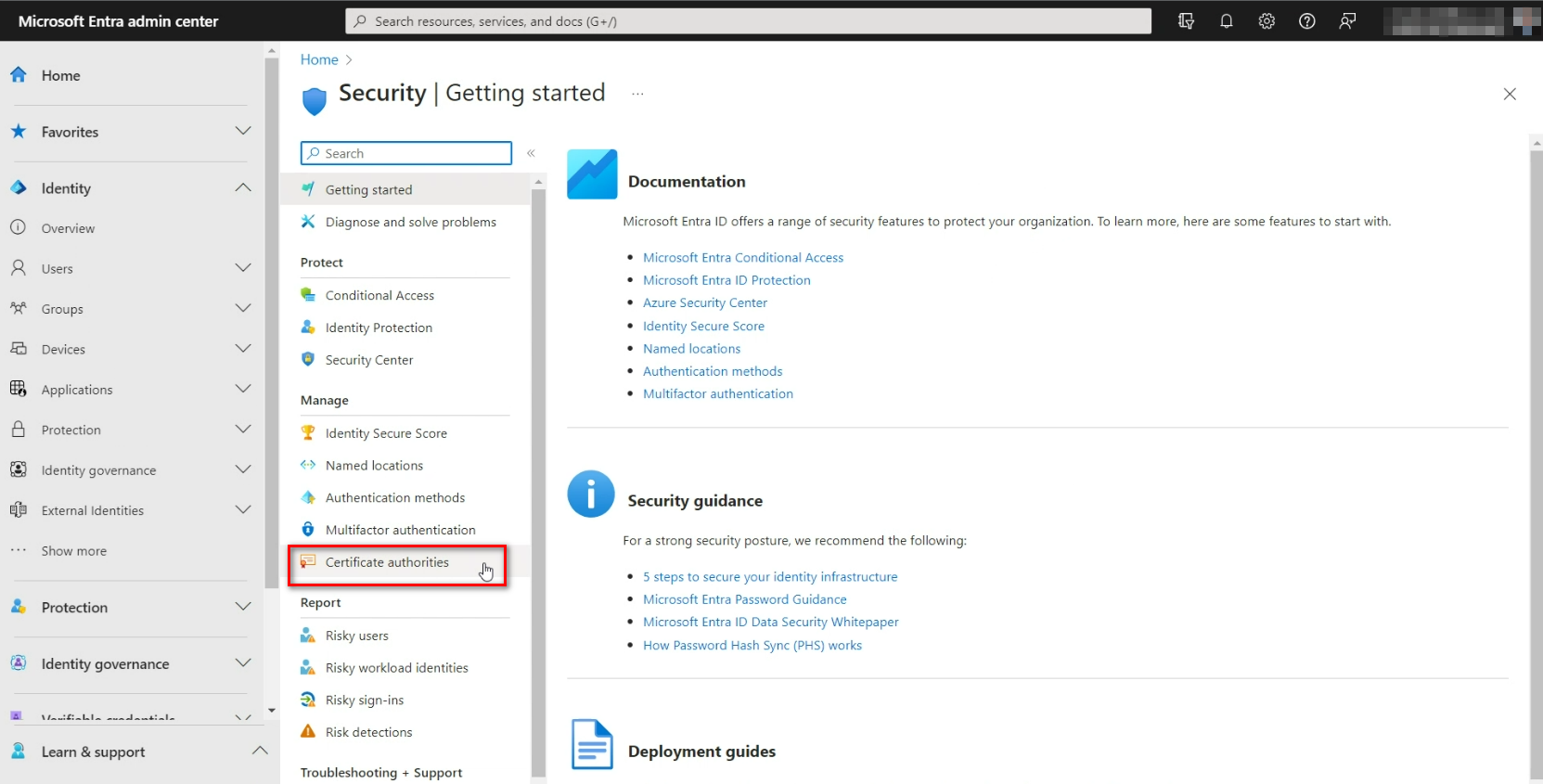The height and width of the screenshot is (784, 1543).
Task: Click the Risky sign-ins icon
Action: click(308, 700)
